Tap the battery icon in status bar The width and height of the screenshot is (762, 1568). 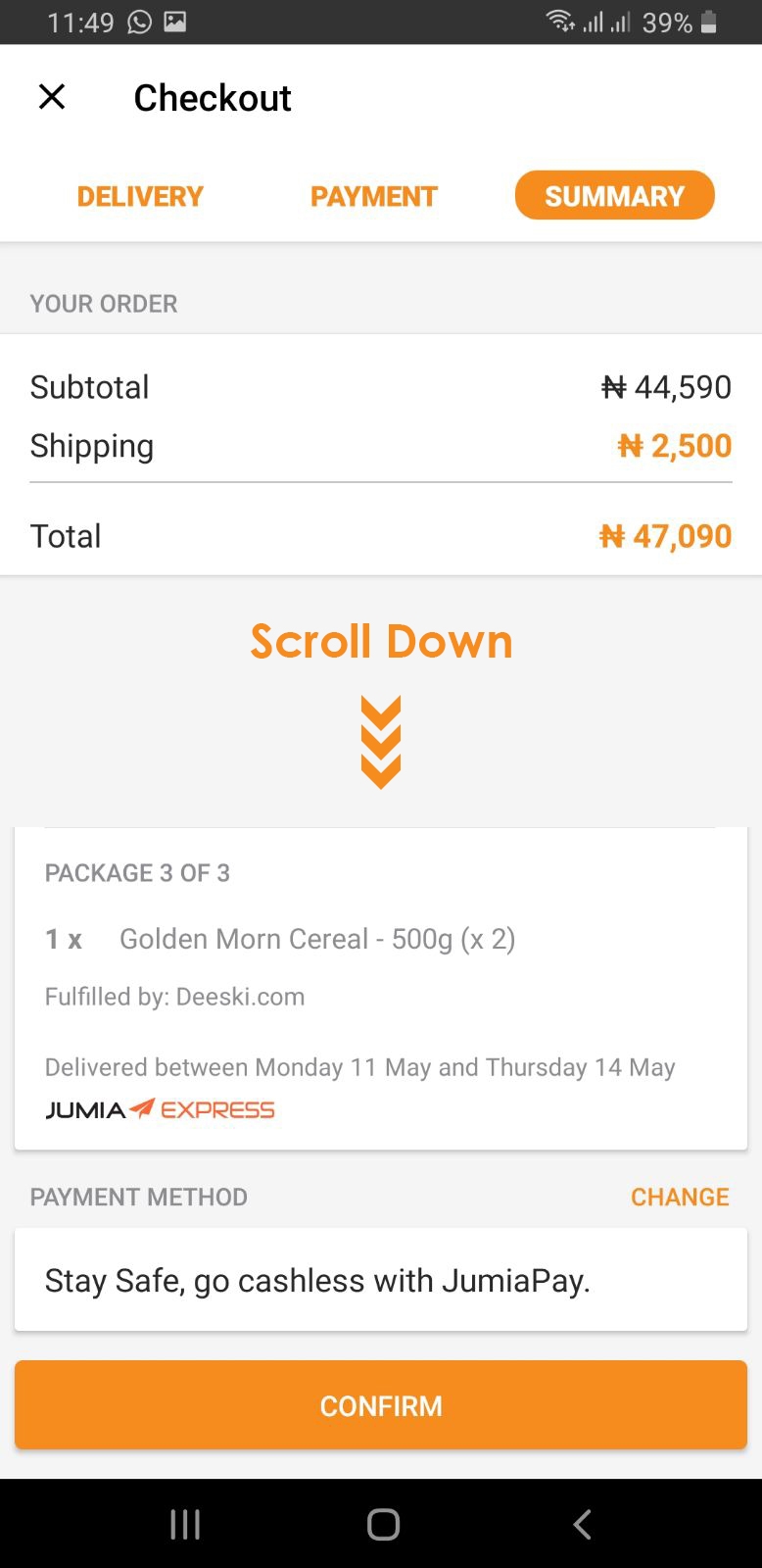(x=709, y=22)
